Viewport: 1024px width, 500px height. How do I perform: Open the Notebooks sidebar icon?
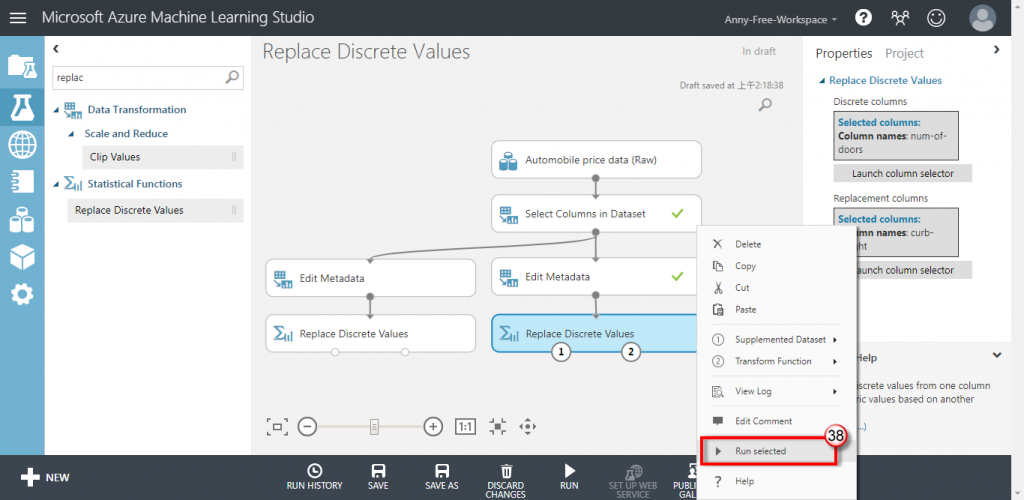click(22, 181)
